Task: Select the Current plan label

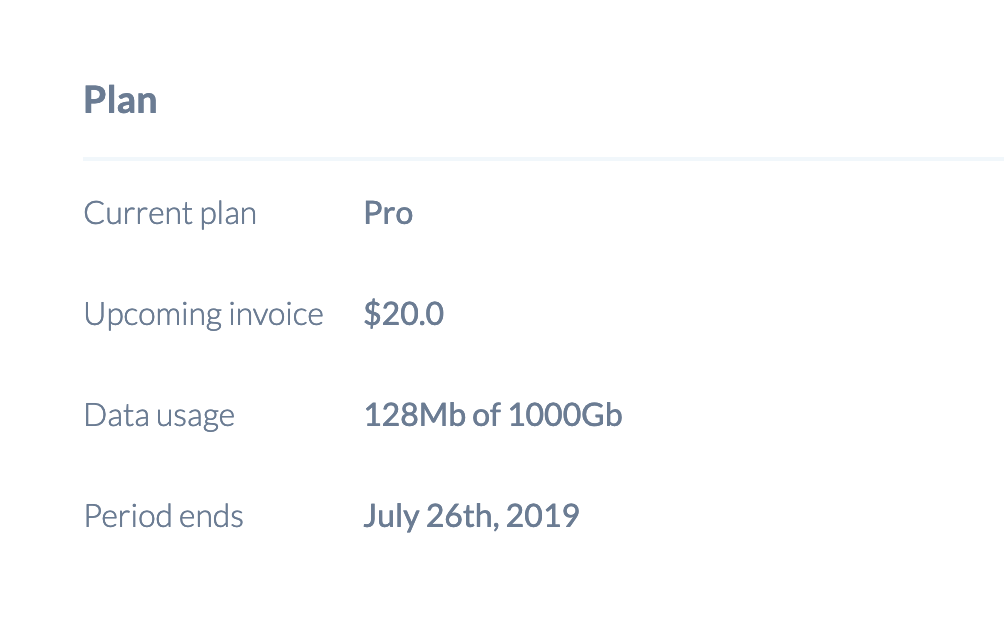Action: click(170, 214)
